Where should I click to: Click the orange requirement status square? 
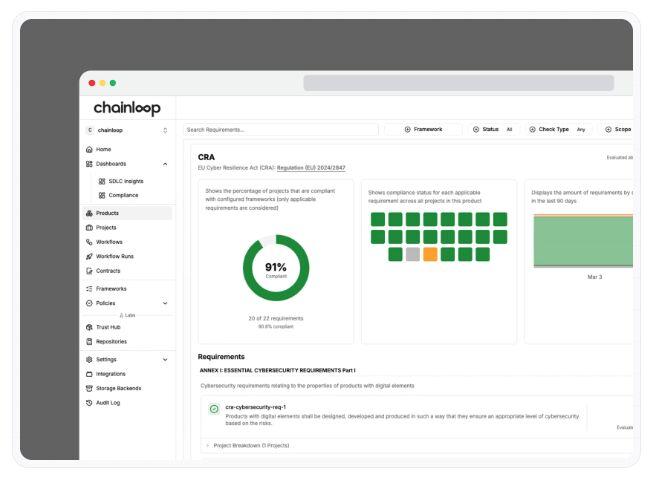click(430, 254)
